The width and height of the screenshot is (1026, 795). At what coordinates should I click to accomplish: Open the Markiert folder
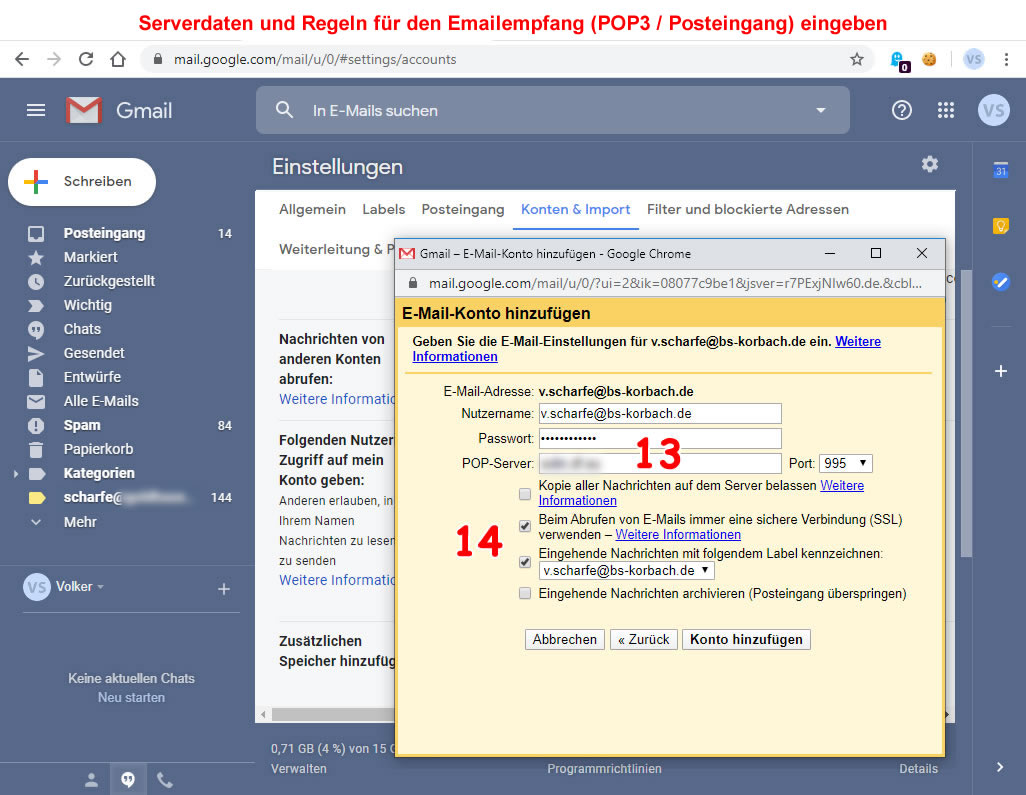coord(90,257)
